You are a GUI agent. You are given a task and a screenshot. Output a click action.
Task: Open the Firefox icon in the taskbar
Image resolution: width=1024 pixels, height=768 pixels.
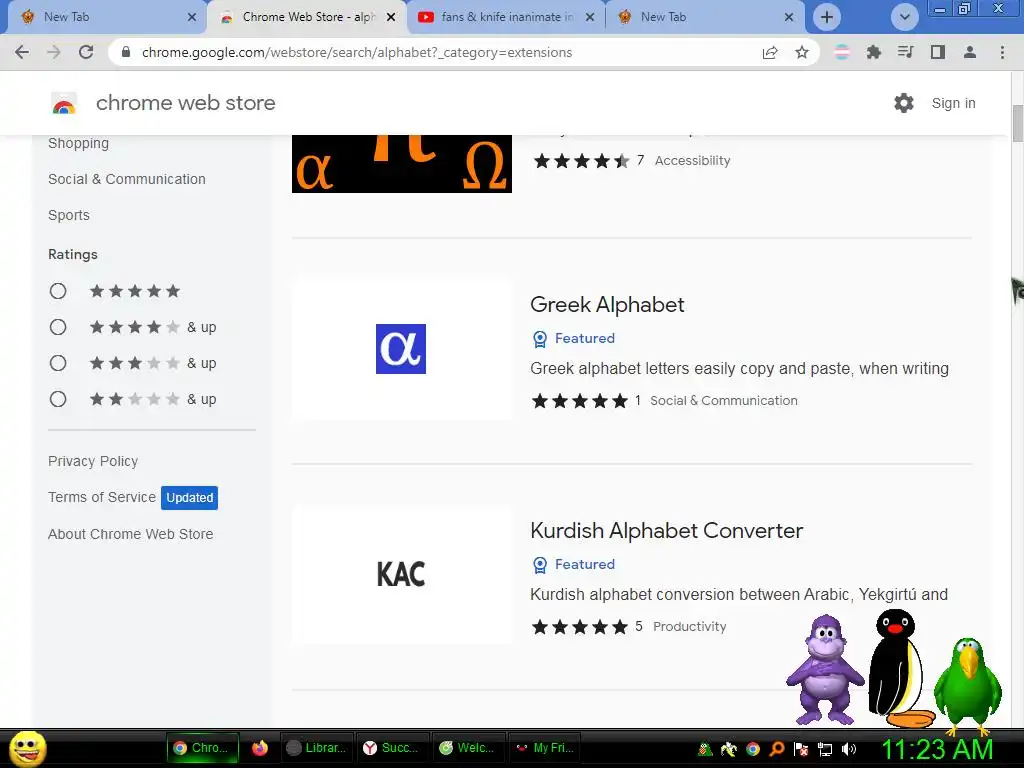click(x=260, y=748)
